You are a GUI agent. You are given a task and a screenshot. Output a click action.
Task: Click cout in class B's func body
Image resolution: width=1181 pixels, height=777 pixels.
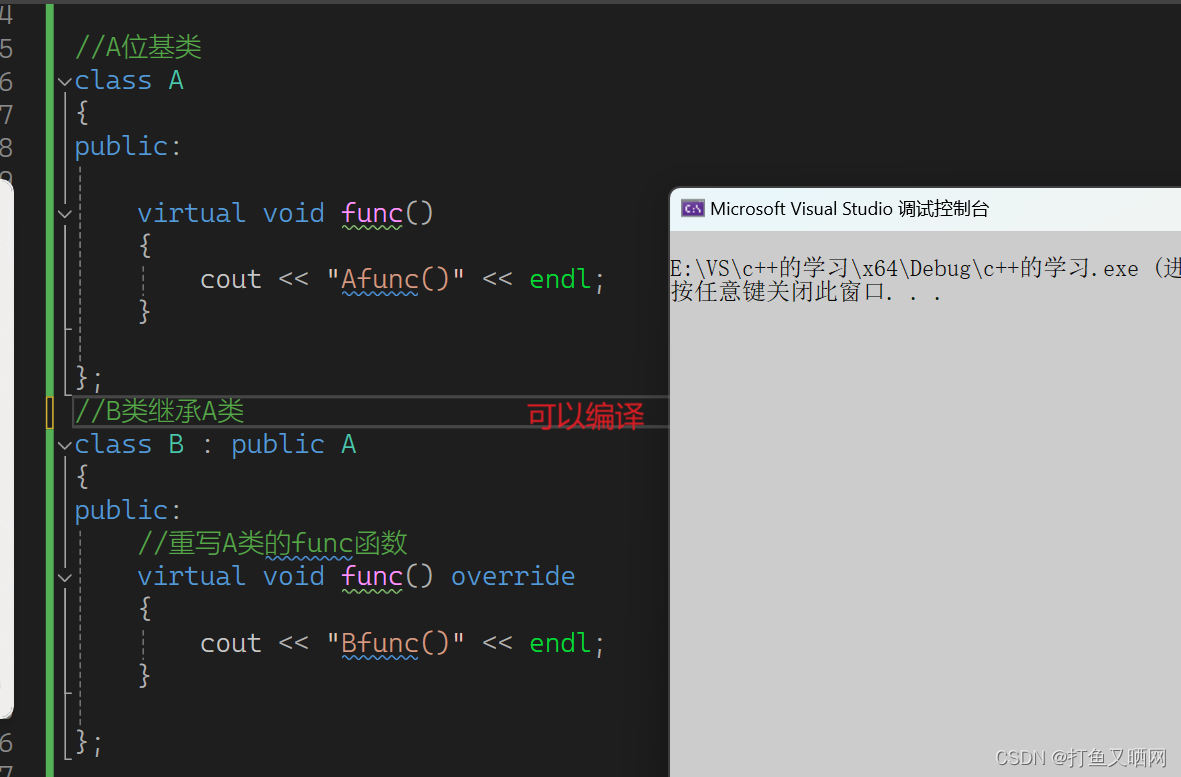pyautogui.click(x=230, y=643)
